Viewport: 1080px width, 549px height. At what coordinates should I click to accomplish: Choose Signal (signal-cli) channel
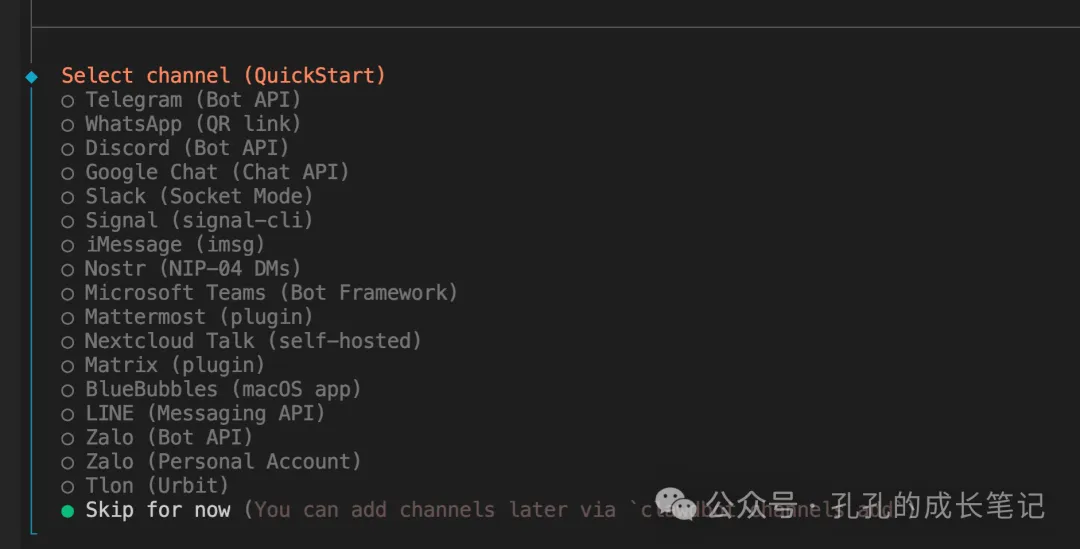[198, 220]
